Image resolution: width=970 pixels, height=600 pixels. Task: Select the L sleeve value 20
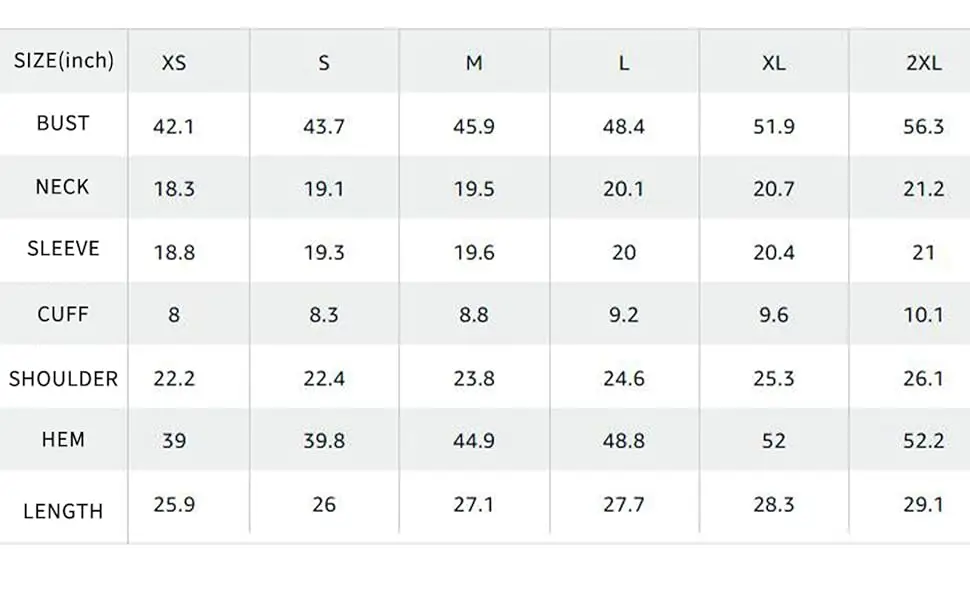pos(624,253)
